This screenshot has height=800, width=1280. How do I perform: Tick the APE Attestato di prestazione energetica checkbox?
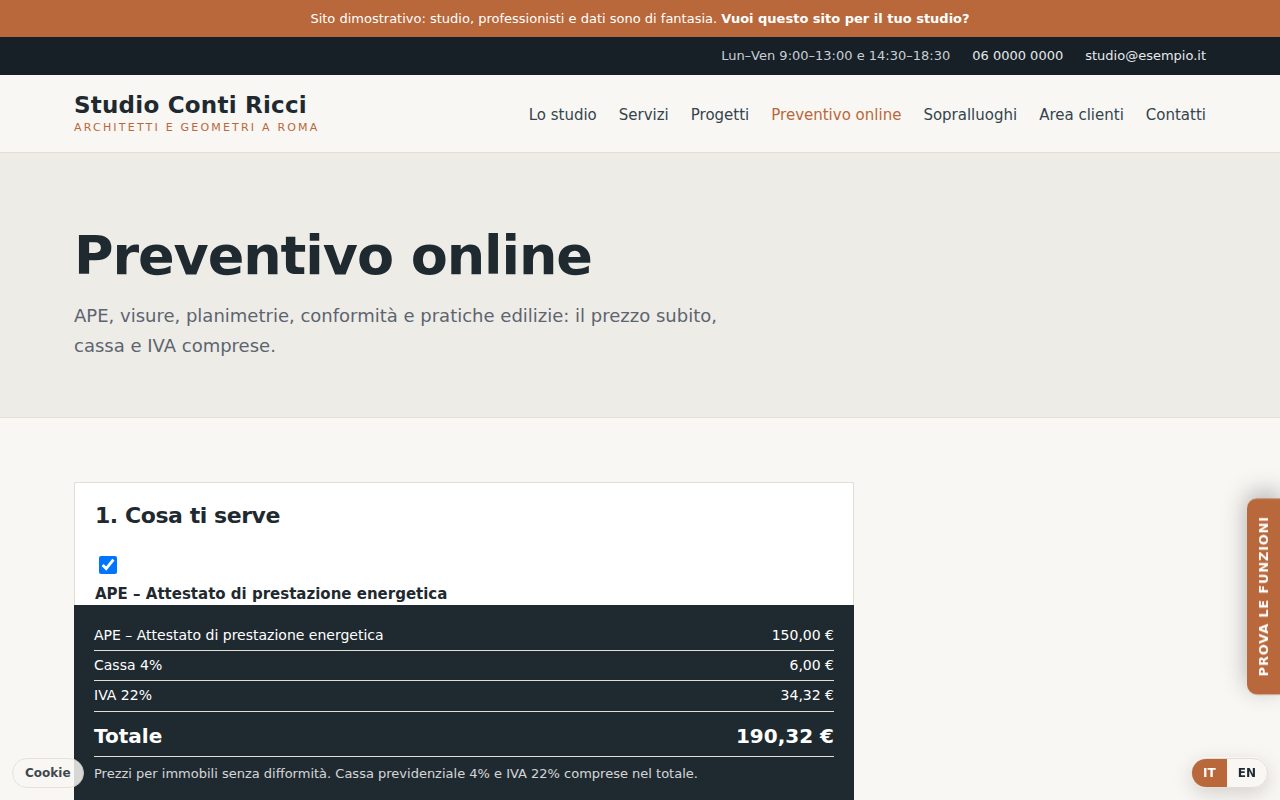click(x=108, y=565)
